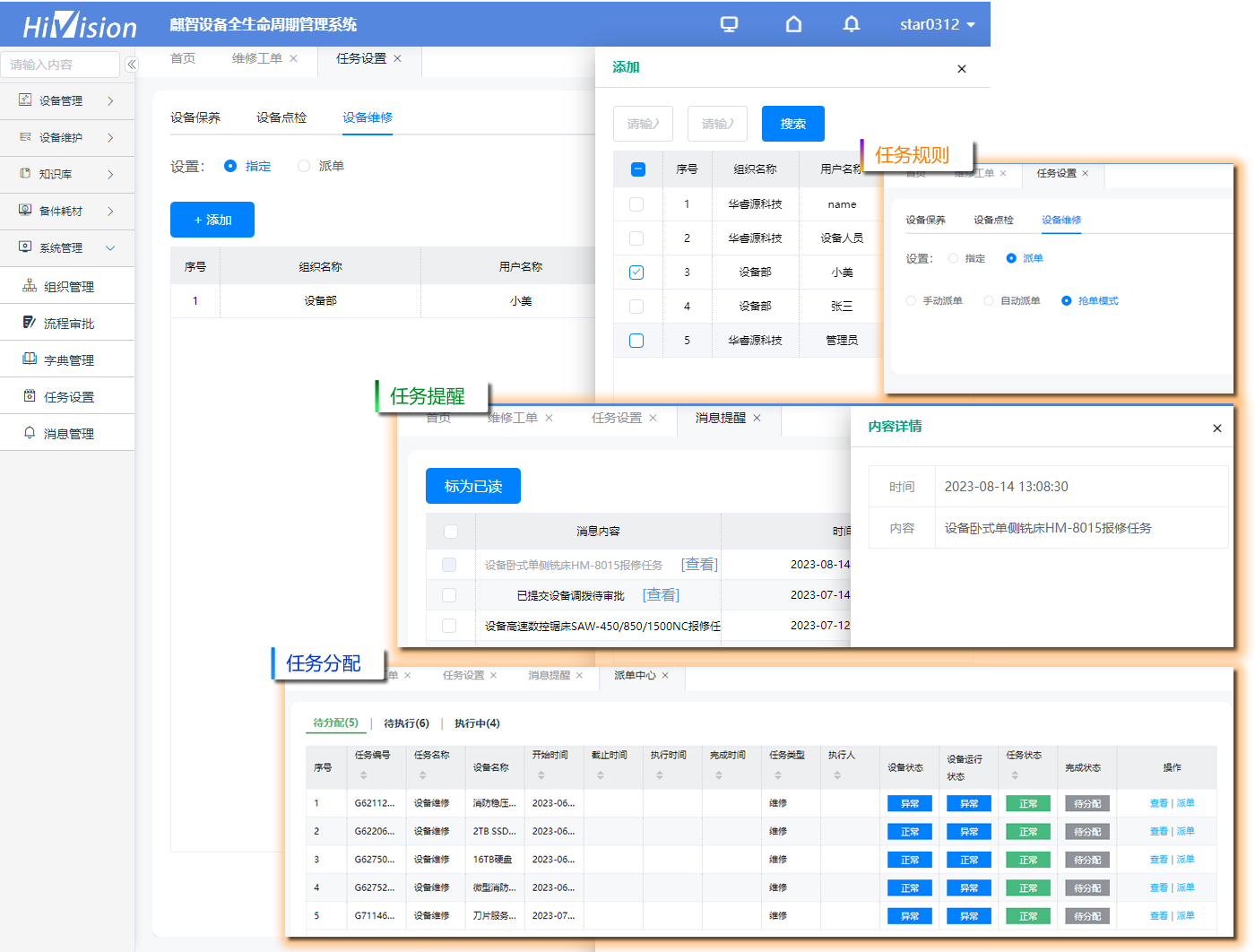Click the 16TB硬盘 device name cell
The image size is (1255, 952).
(x=493, y=860)
